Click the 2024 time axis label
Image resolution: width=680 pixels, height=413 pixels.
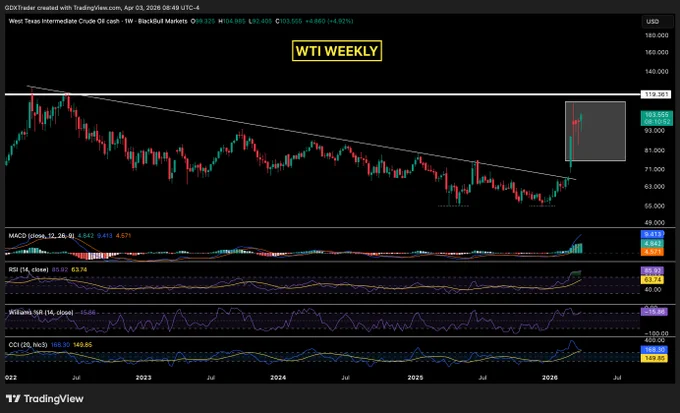pyautogui.click(x=278, y=377)
